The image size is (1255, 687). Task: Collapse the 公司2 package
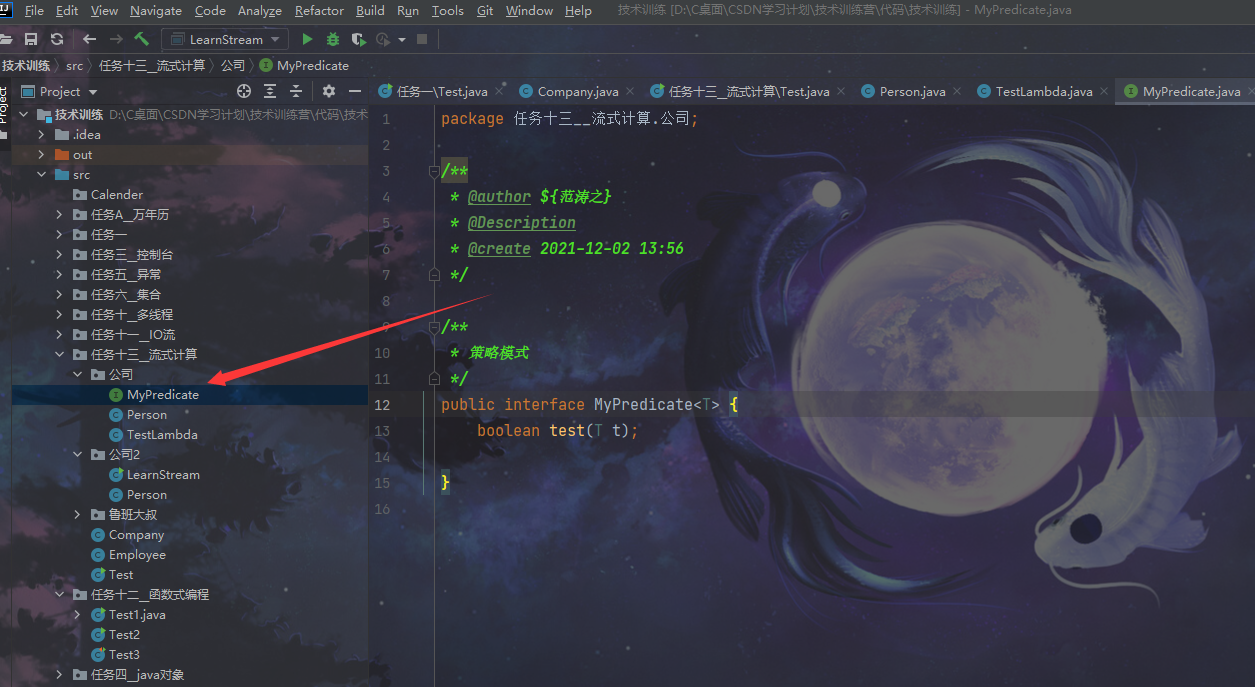pyautogui.click(x=77, y=455)
